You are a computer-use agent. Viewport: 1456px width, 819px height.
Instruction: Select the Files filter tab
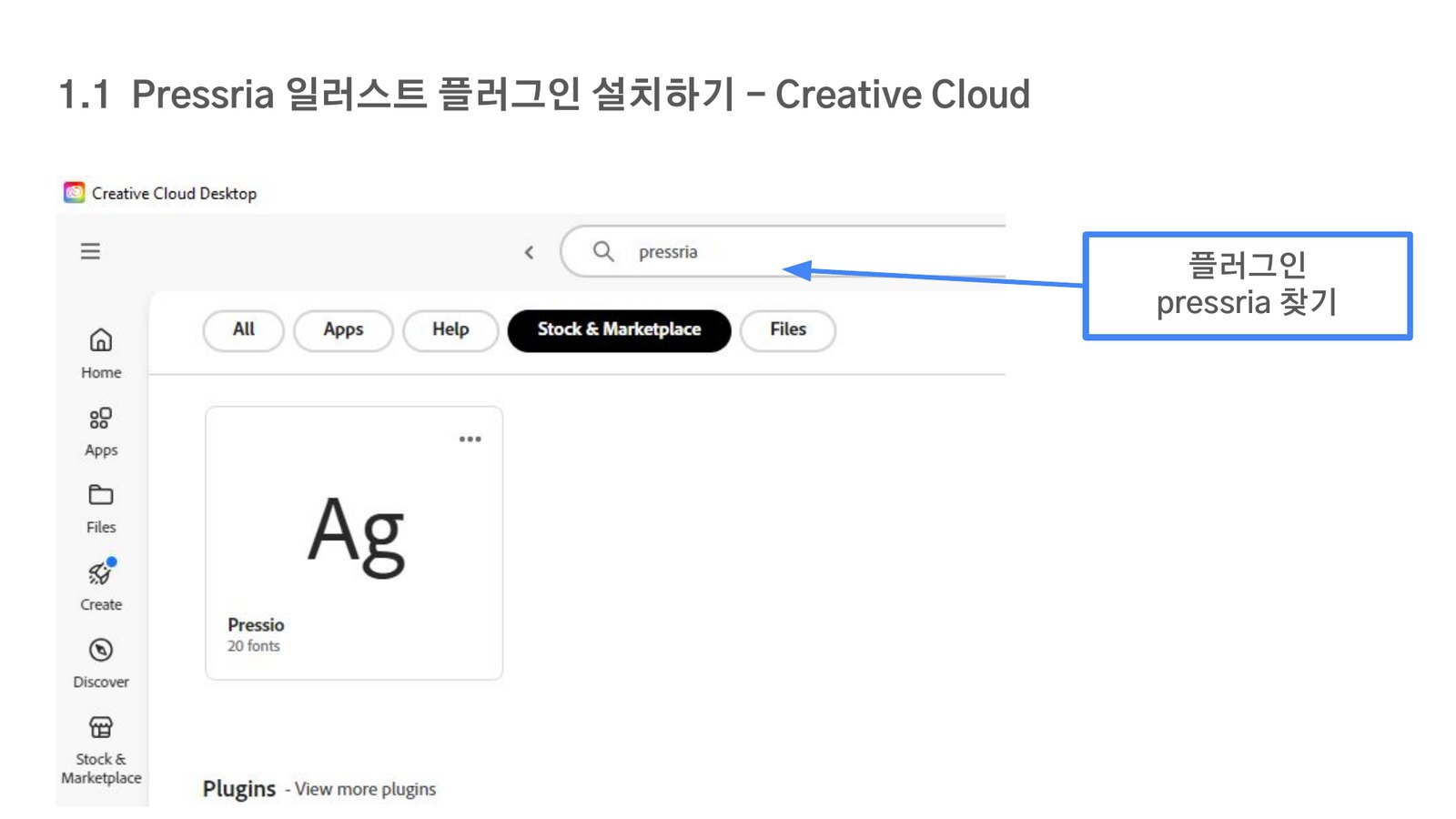click(788, 329)
